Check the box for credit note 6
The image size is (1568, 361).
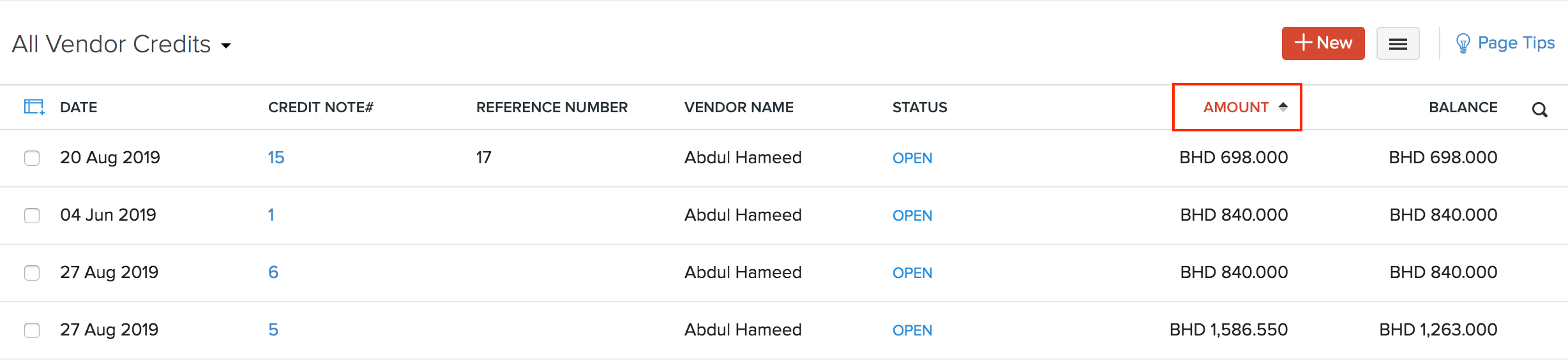pyautogui.click(x=32, y=272)
